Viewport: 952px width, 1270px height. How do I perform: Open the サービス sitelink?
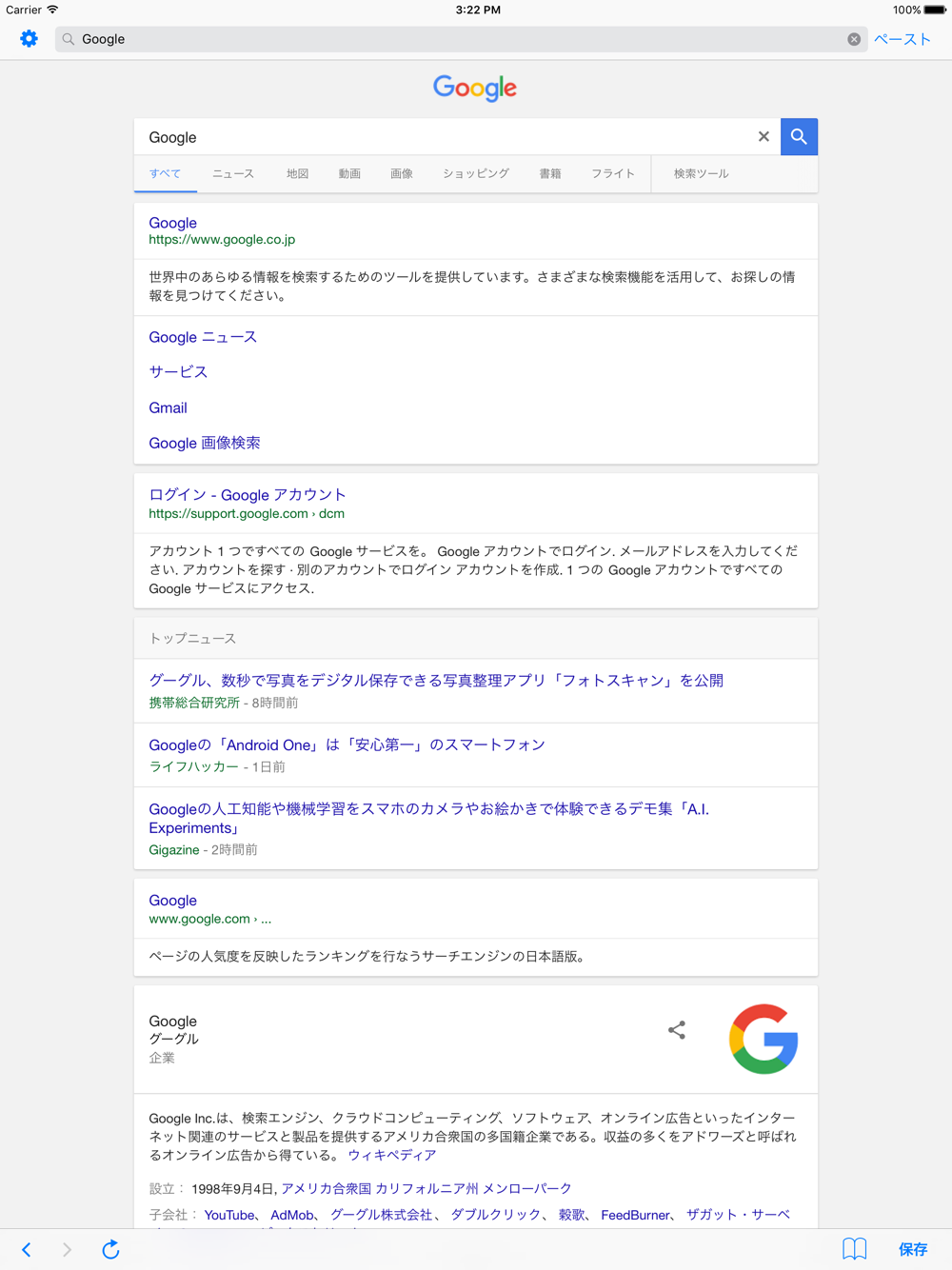tap(178, 372)
